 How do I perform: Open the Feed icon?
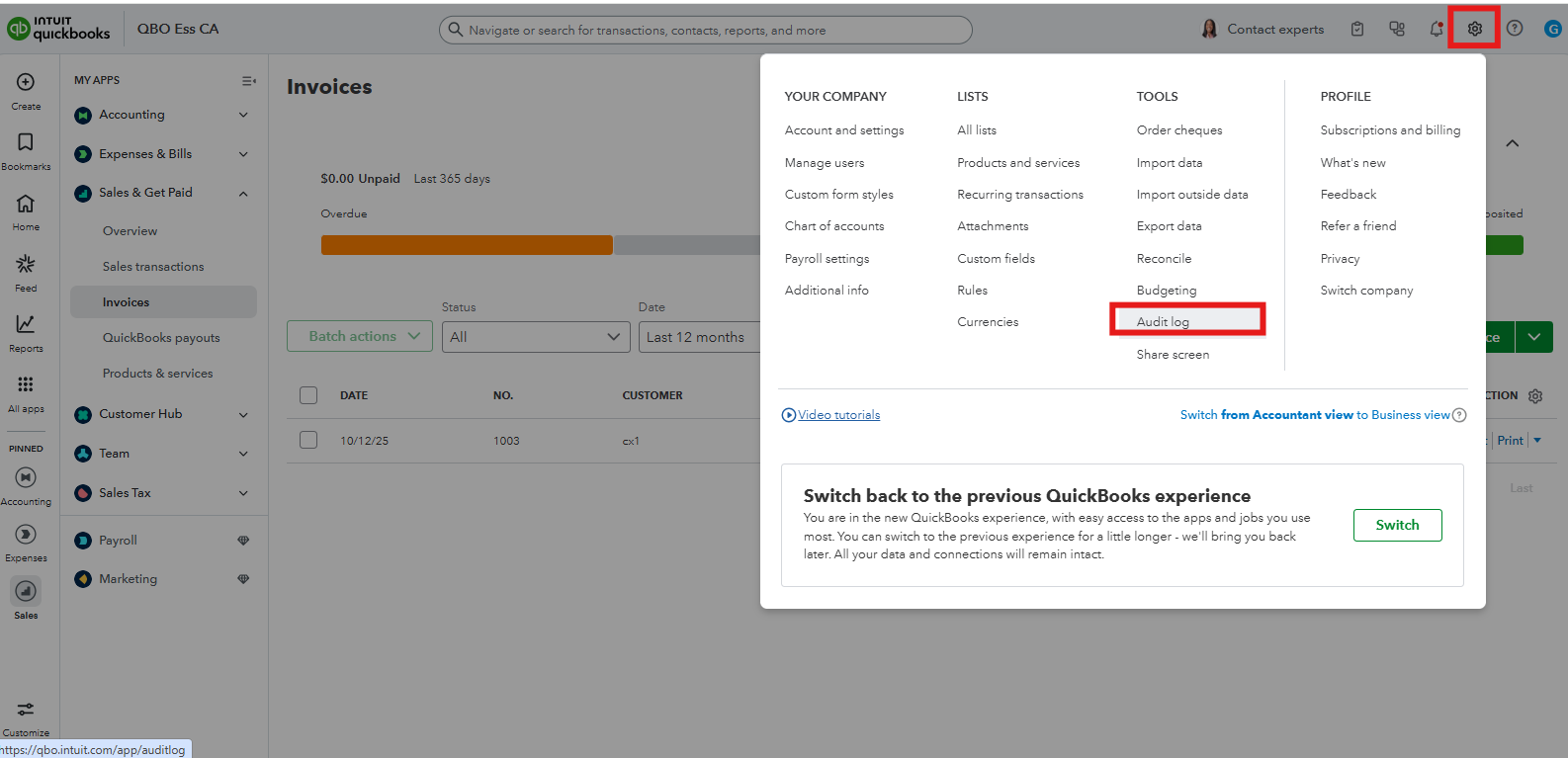click(x=26, y=264)
